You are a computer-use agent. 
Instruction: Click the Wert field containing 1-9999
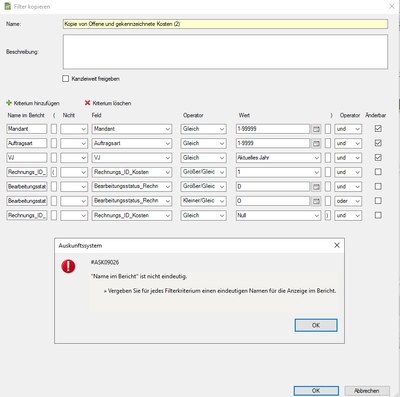(273, 143)
